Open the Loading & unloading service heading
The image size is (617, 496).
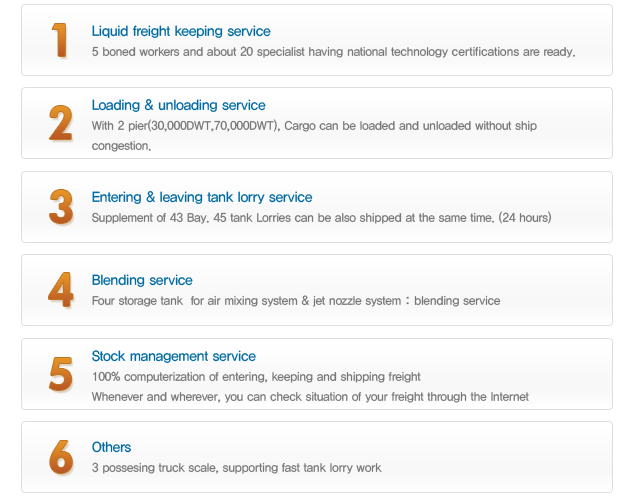pos(179,105)
